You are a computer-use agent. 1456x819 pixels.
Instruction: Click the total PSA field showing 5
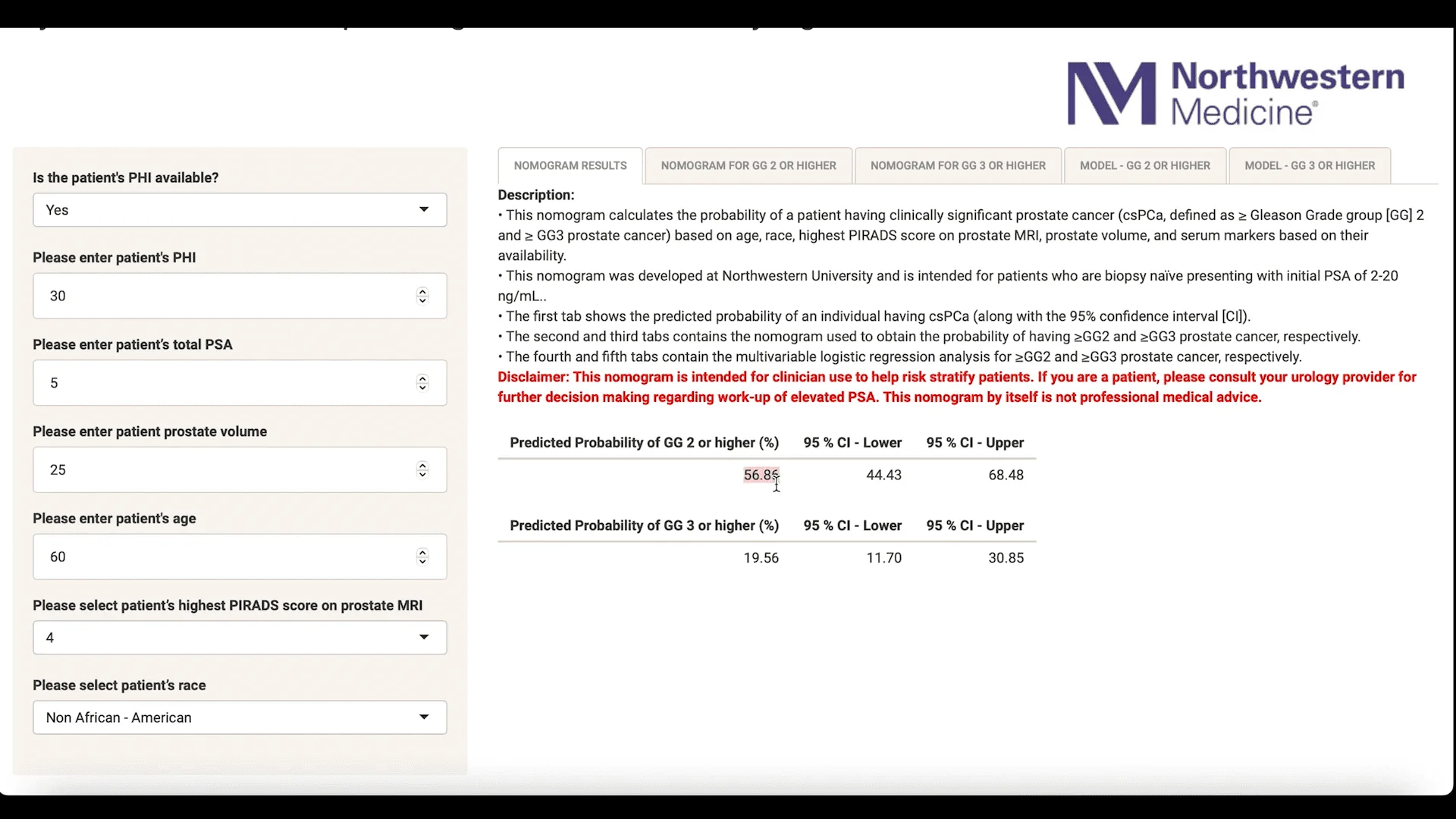[x=240, y=383]
